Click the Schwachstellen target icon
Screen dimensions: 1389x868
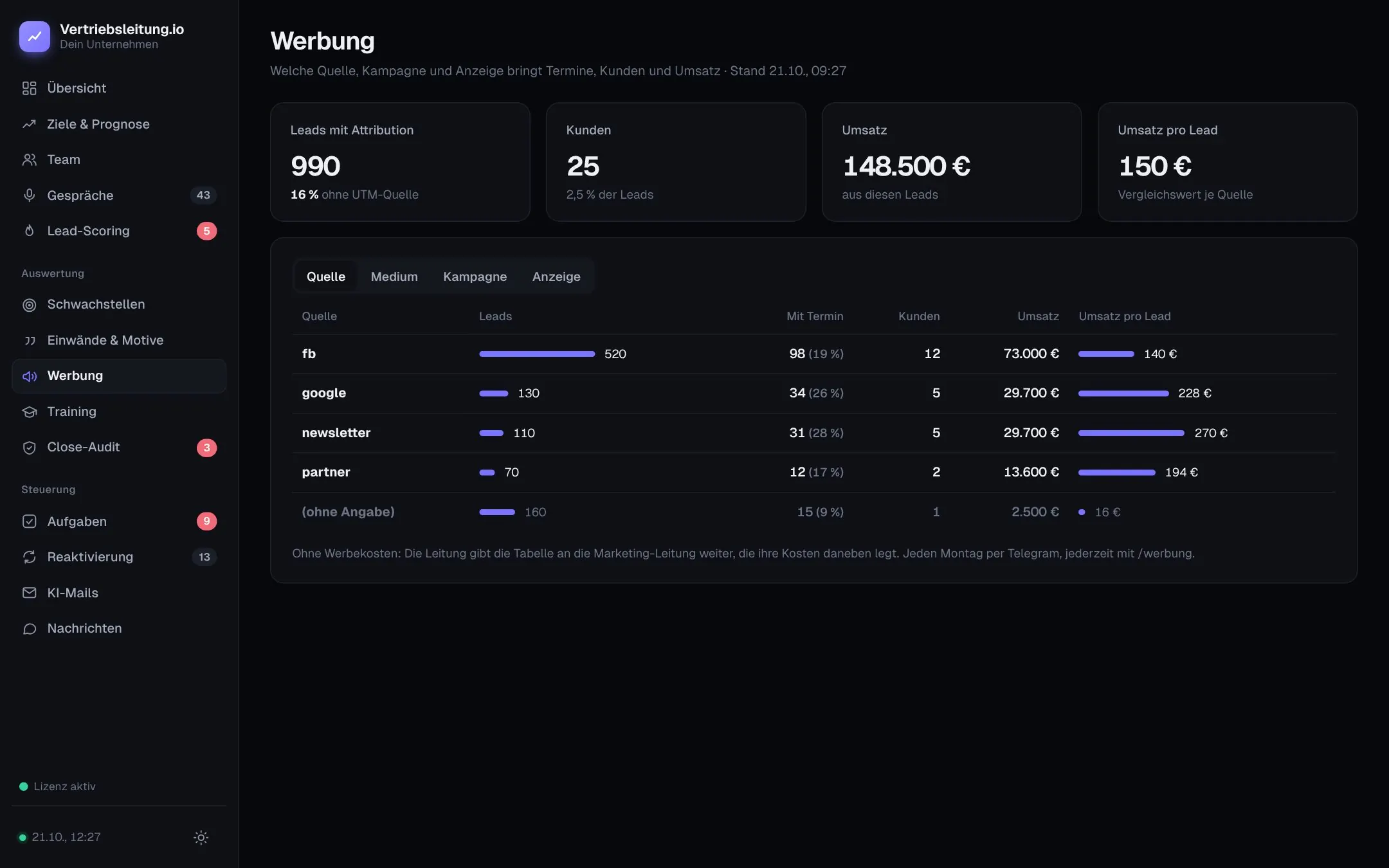[x=30, y=305]
